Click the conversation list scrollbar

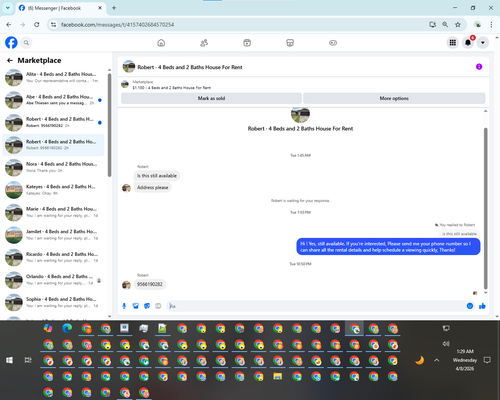[x=109, y=125]
